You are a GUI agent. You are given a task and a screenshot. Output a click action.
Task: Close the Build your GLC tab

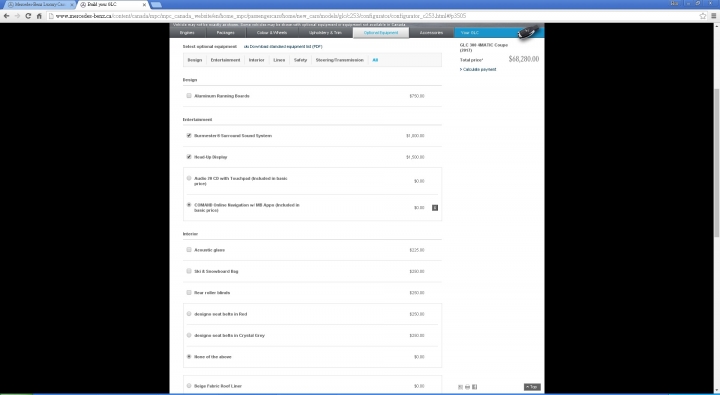(x=144, y=5)
